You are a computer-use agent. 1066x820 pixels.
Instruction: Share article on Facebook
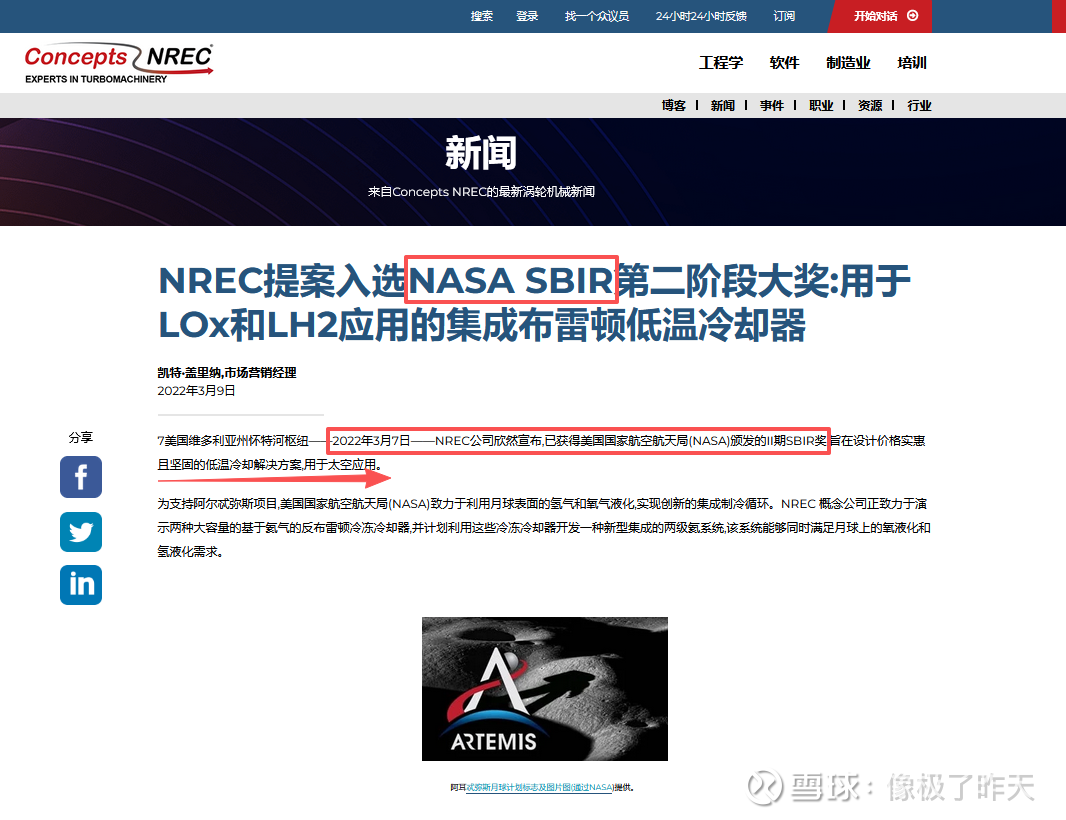[x=81, y=477]
